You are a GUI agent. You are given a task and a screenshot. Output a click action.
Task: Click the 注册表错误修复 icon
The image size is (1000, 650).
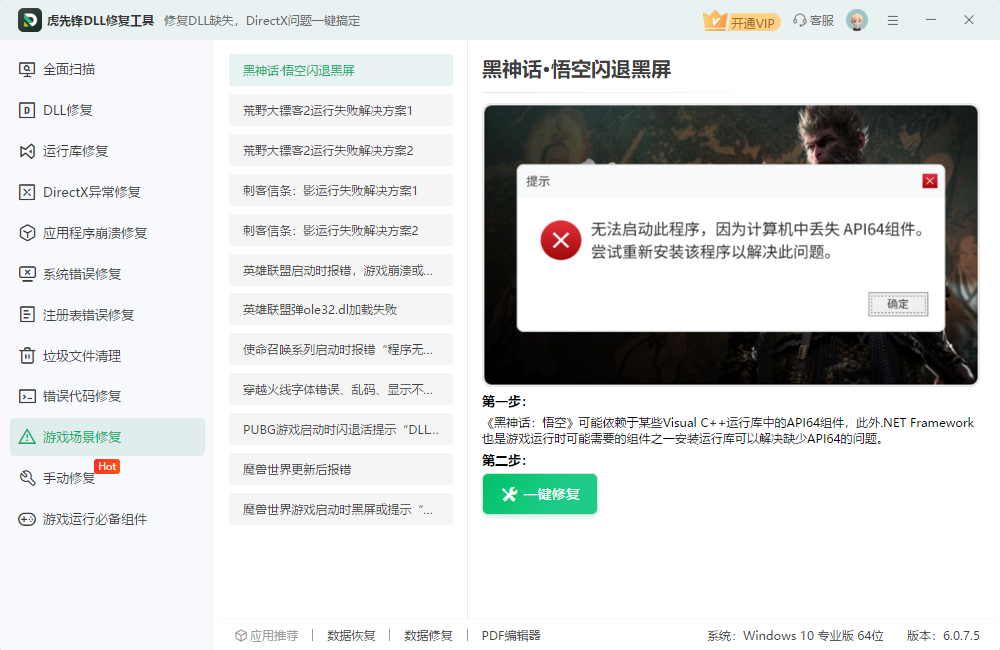[27, 314]
